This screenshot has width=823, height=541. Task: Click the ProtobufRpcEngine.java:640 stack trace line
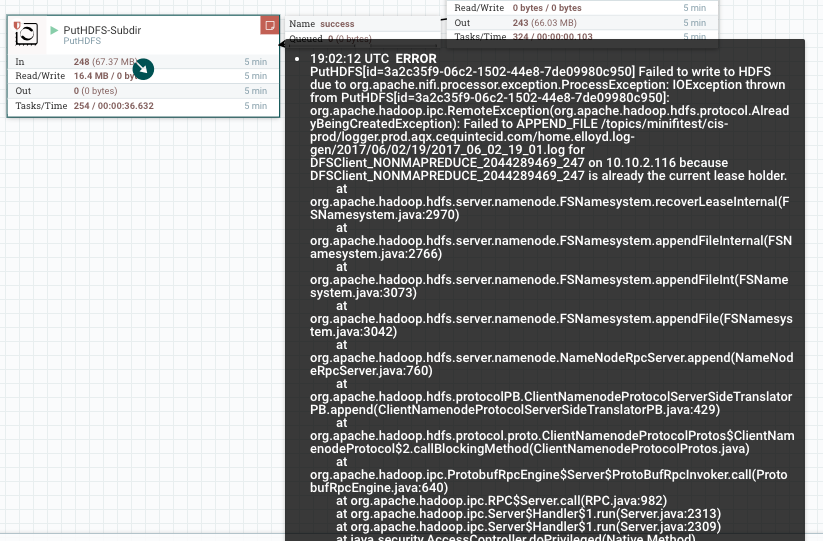pos(548,481)
